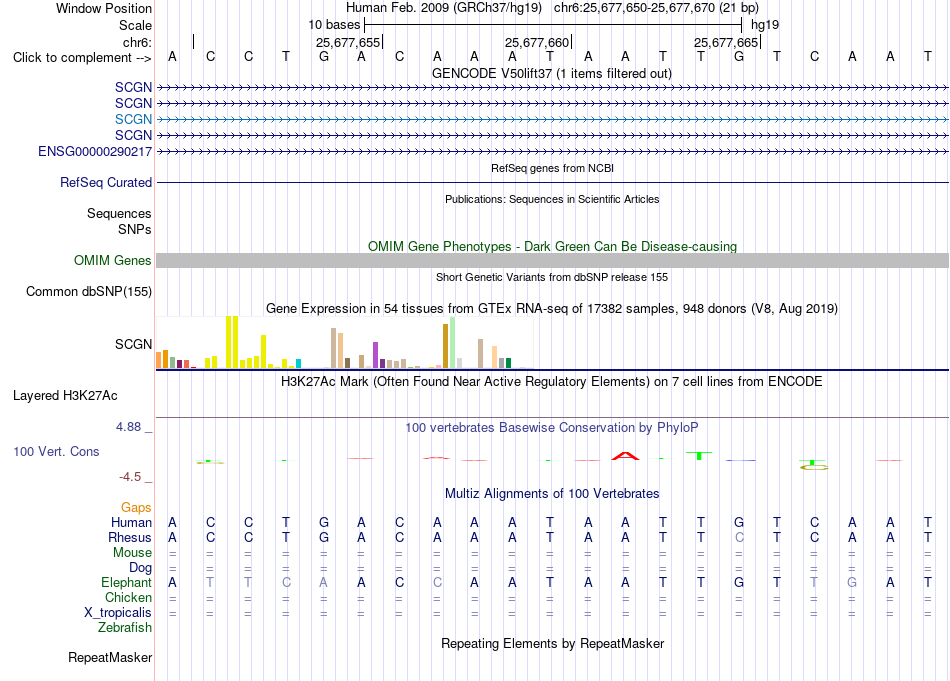Click the cyan bar in GTEx chart

pos(299,364)
